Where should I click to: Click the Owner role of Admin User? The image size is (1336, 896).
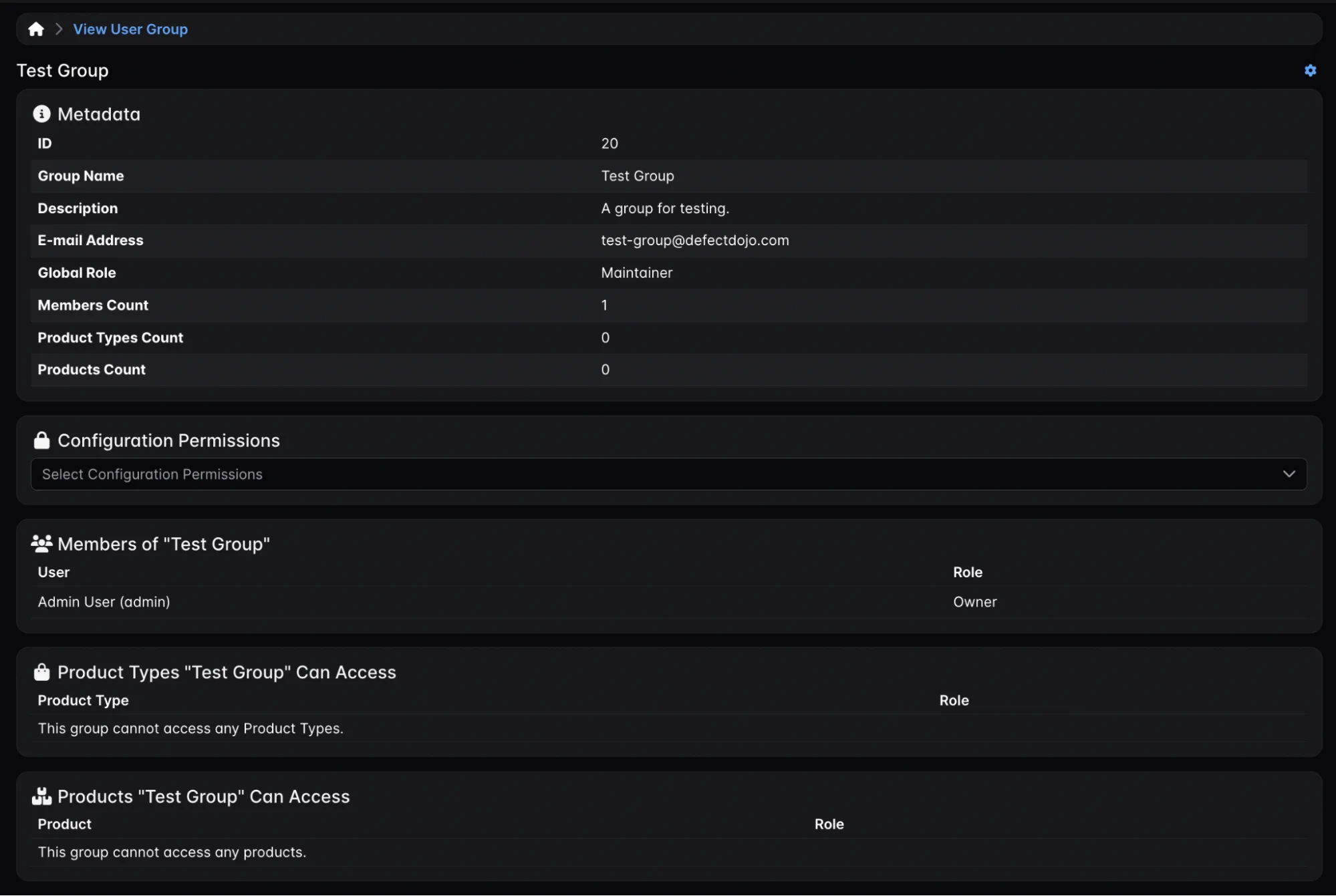coord(974,601)
